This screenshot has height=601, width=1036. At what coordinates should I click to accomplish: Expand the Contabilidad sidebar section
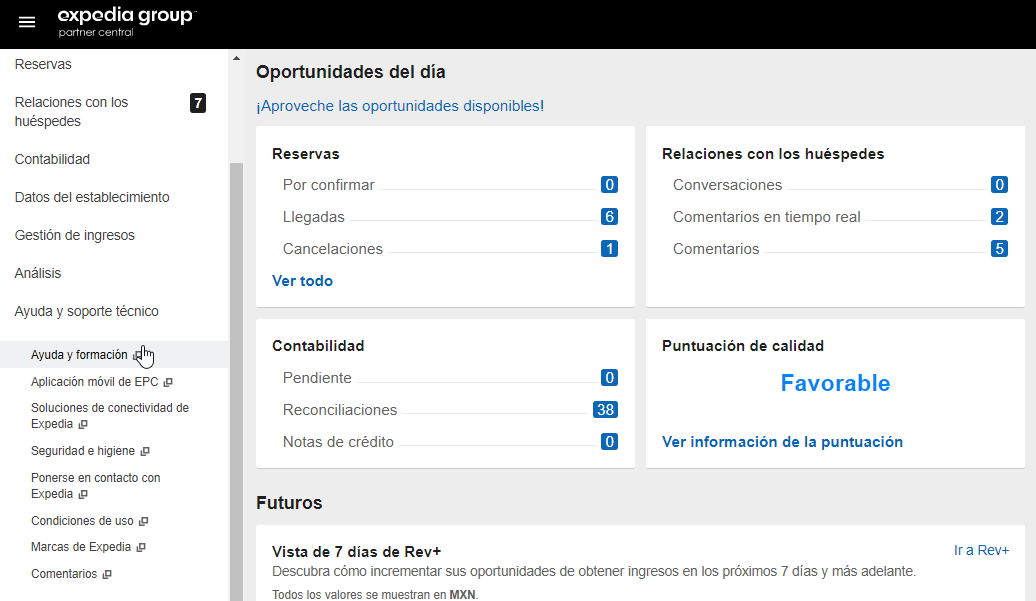point(52,159)
